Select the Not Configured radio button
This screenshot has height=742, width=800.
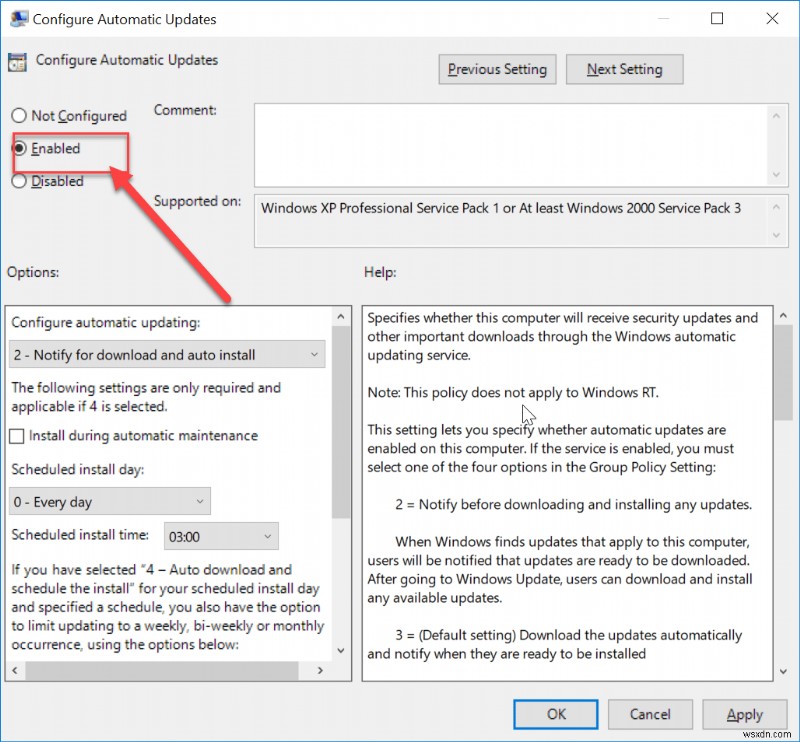(17, 116)
